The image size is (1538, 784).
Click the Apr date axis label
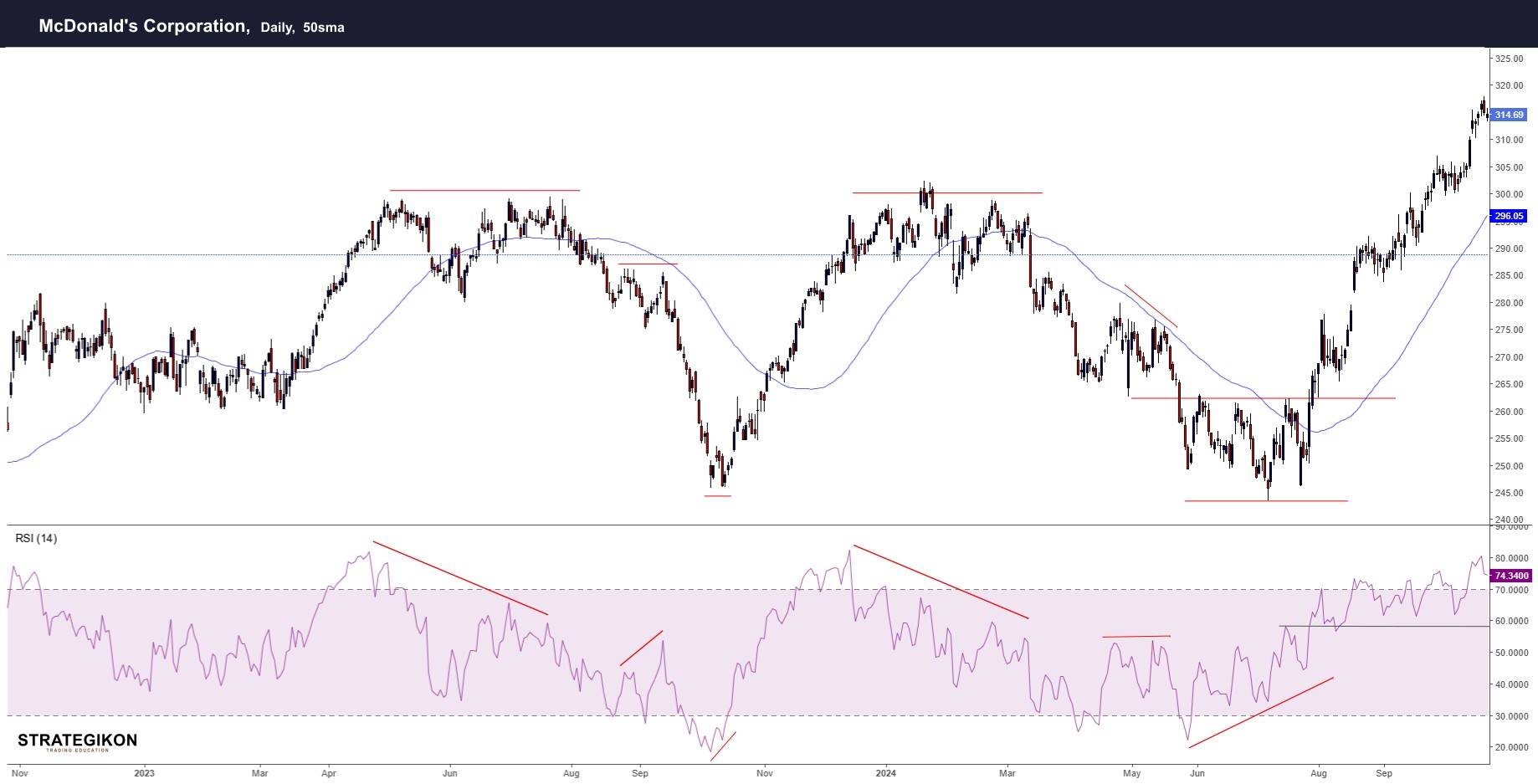[x=329, y=773]
